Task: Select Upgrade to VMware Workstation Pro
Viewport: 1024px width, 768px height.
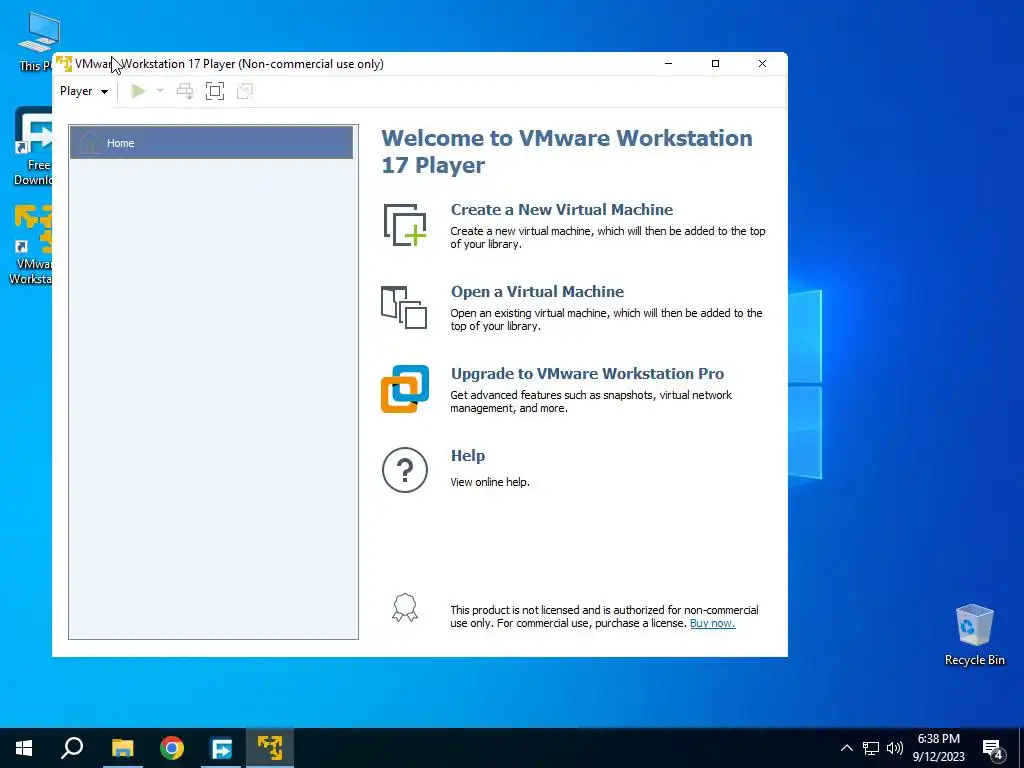Action: pyautogui.click(x=587, y=374)
